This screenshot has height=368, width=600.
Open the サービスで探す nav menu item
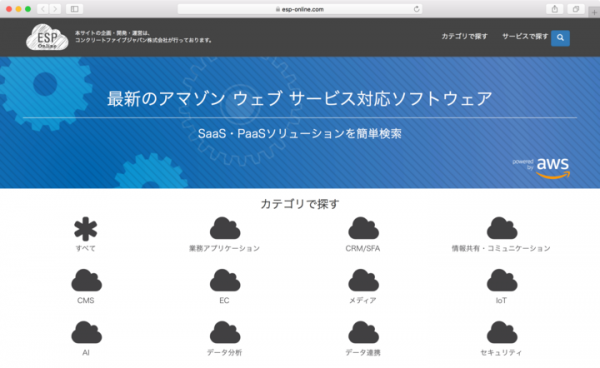point(525,36)
